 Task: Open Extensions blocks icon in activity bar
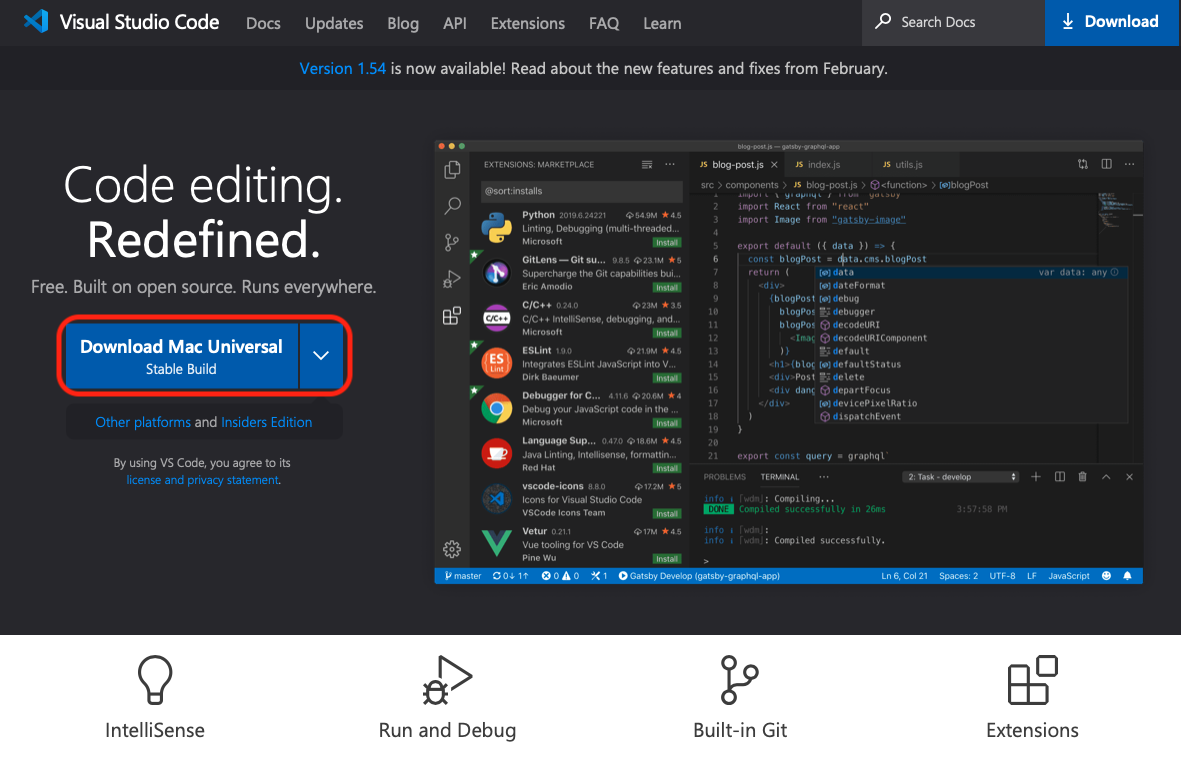(x=452, y=315)
